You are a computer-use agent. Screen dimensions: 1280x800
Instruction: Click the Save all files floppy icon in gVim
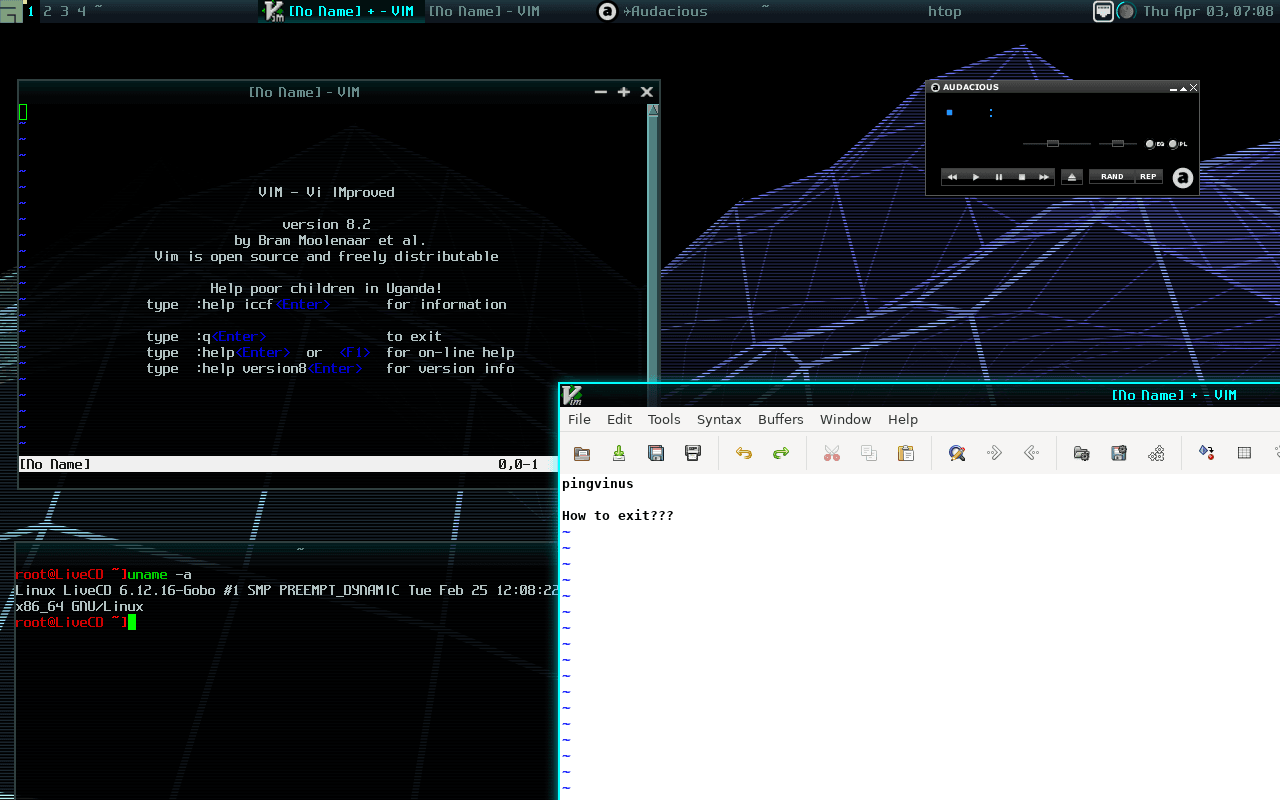(x=656, y=453)
